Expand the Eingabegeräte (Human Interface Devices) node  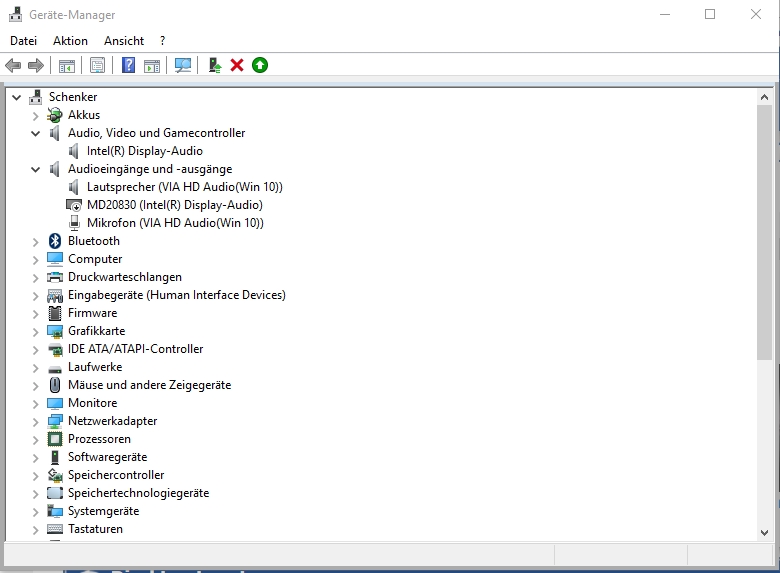pyautogui.click(x=35, y=296)
